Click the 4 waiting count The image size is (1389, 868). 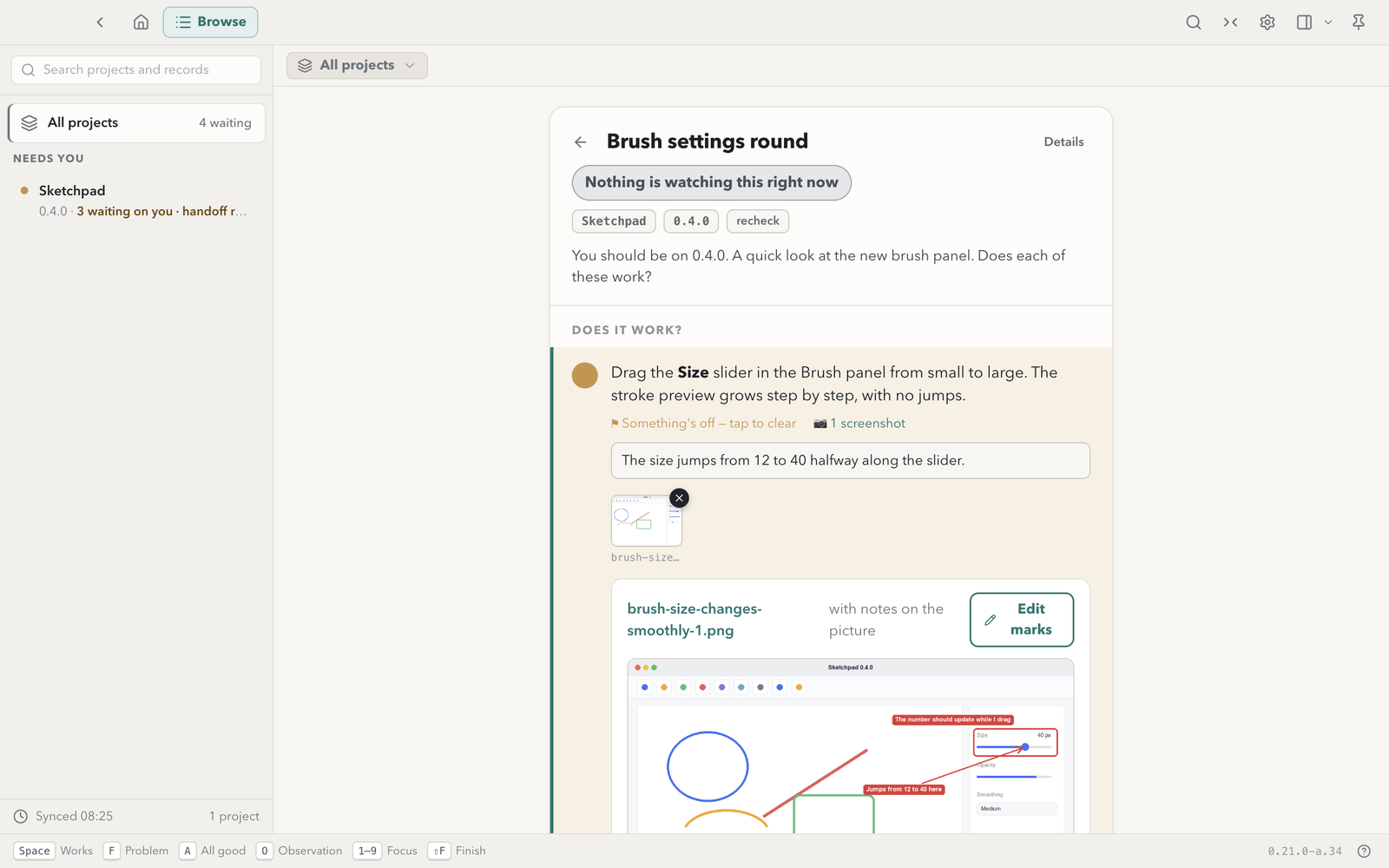(x=225, y=123)
